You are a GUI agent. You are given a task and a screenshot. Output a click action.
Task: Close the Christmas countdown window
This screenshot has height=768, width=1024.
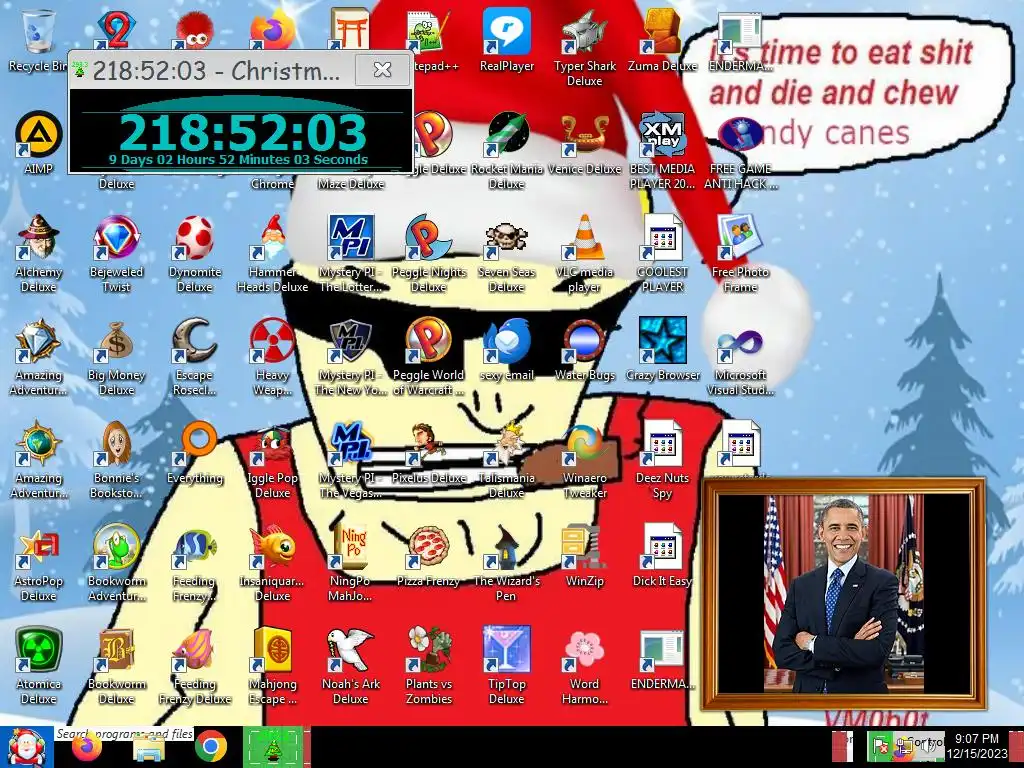click(x=383, y=69)
